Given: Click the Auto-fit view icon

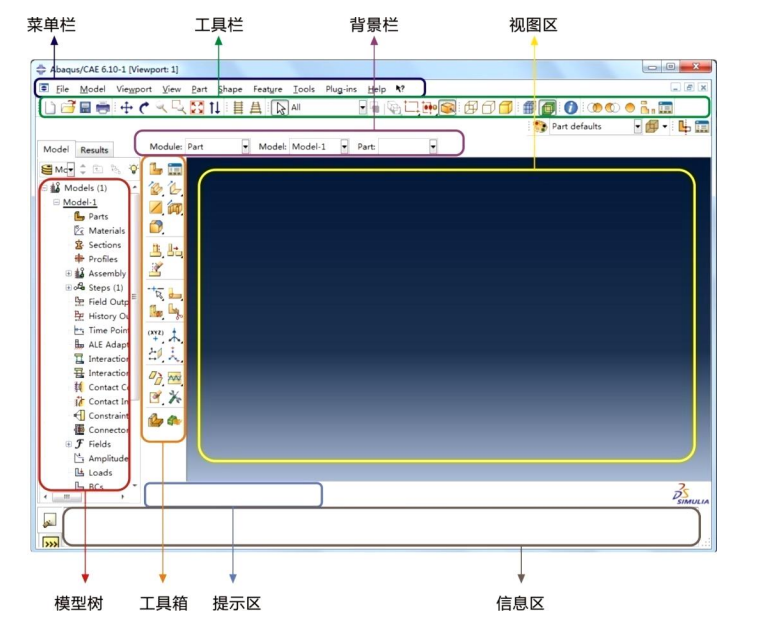Looking at the screenshot, I should point(197,108).
